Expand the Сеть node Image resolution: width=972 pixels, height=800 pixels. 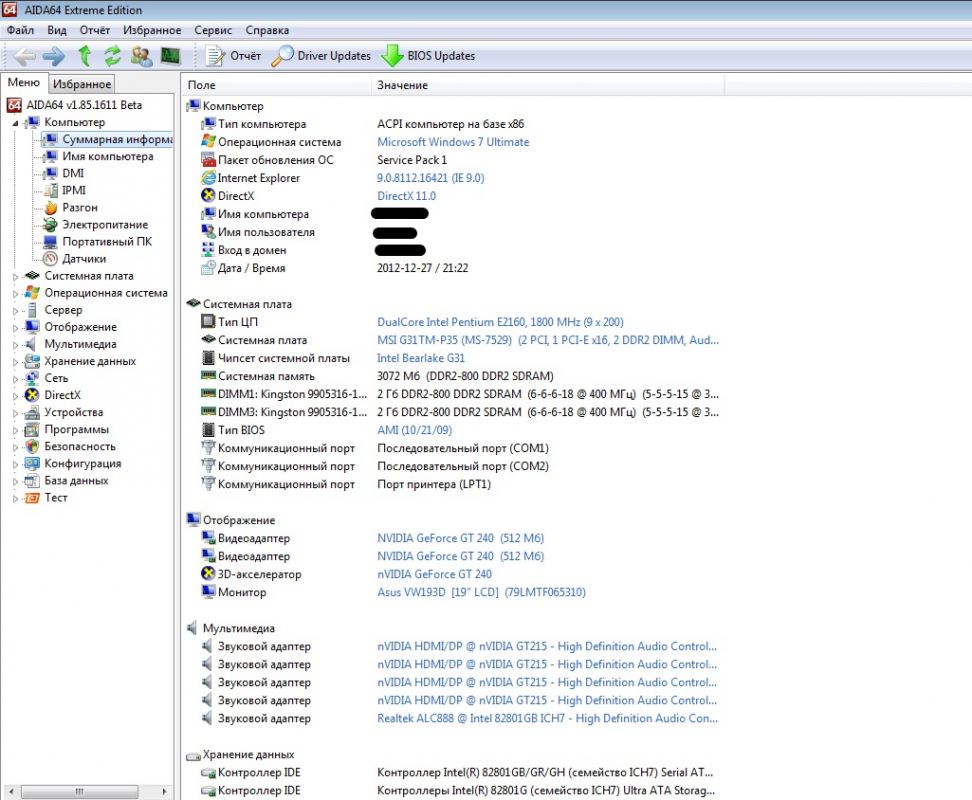tap(15, 379)
